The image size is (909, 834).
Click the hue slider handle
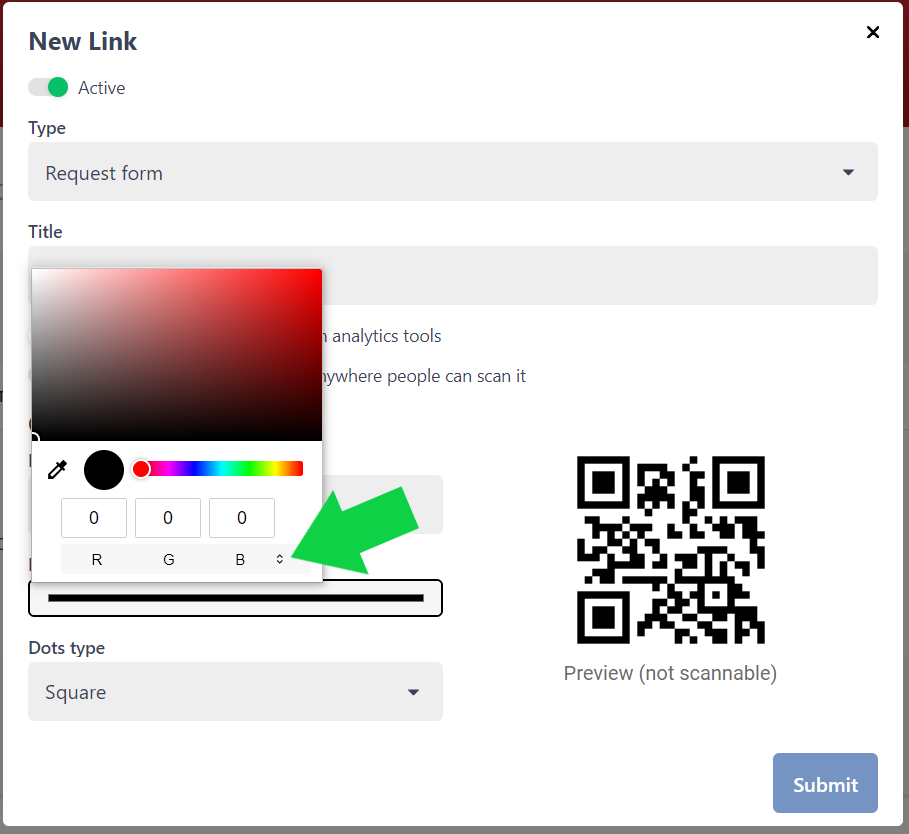point(141,469)
